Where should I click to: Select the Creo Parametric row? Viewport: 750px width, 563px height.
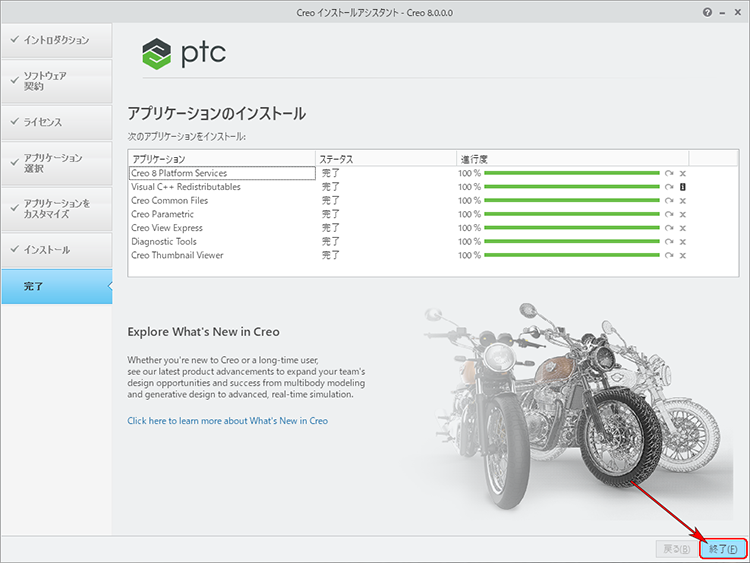coord(433,214)
